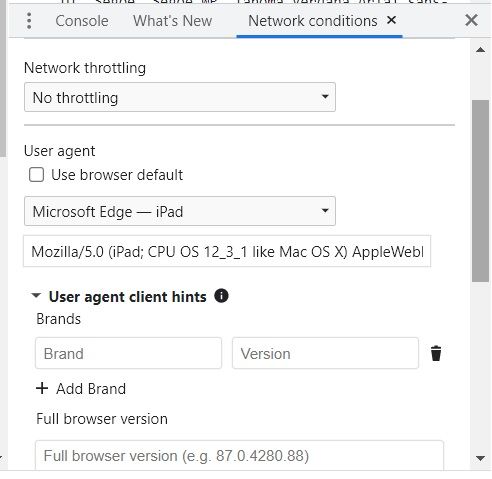This screenshot has width=492, height=479.
Task: Open the drawer three-dot more options menu
Action: [x=29, y=21]
